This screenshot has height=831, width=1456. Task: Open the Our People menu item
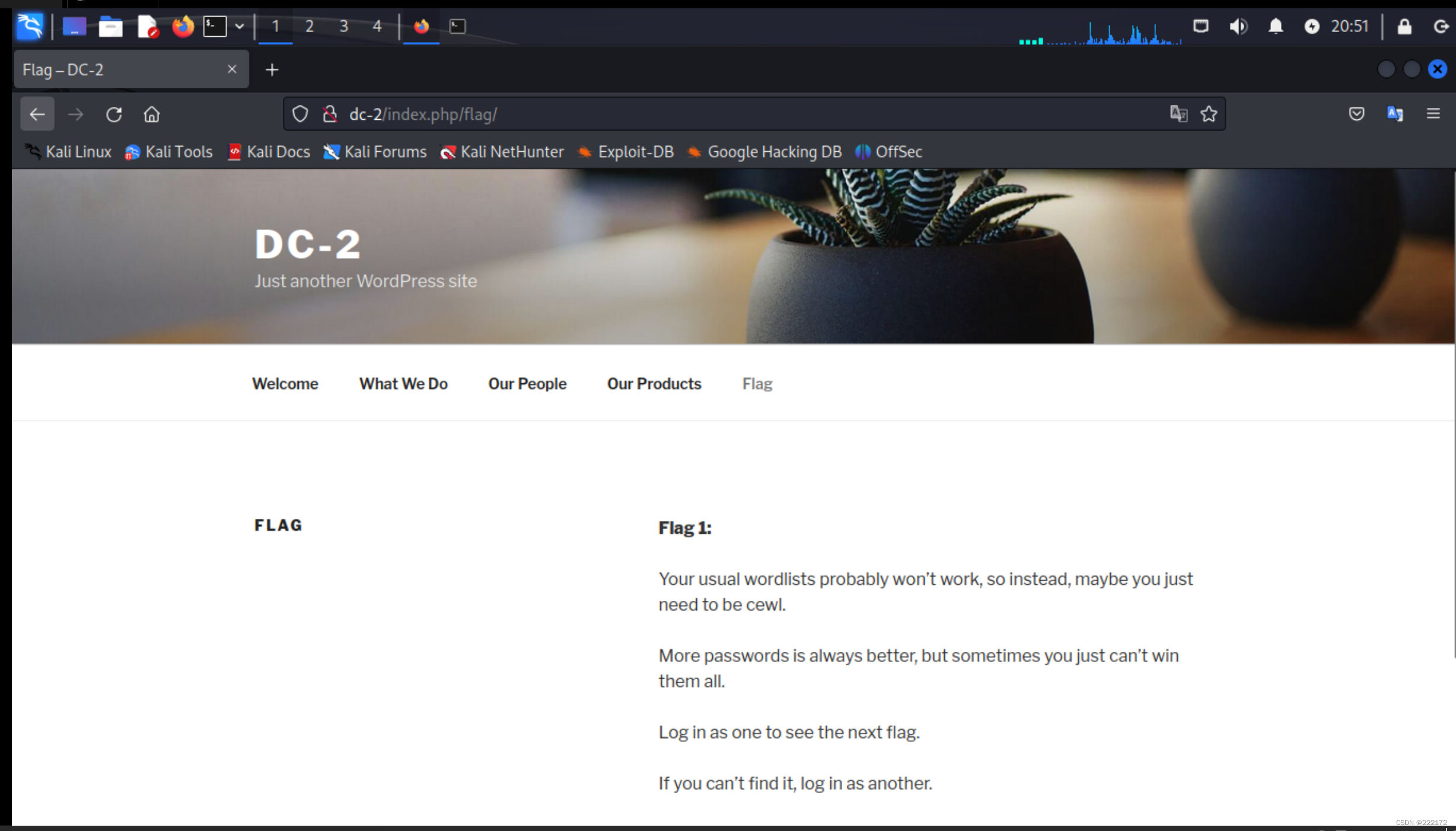click(527, 384)
